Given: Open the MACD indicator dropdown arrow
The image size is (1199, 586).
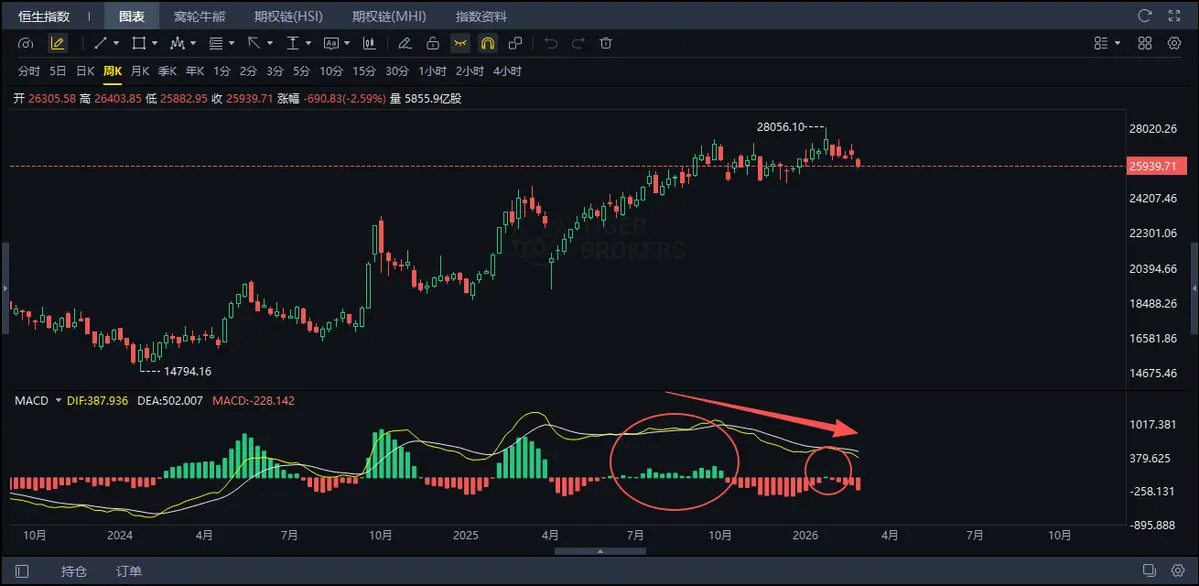Looking at the screenshot, I should pos(59,401).
